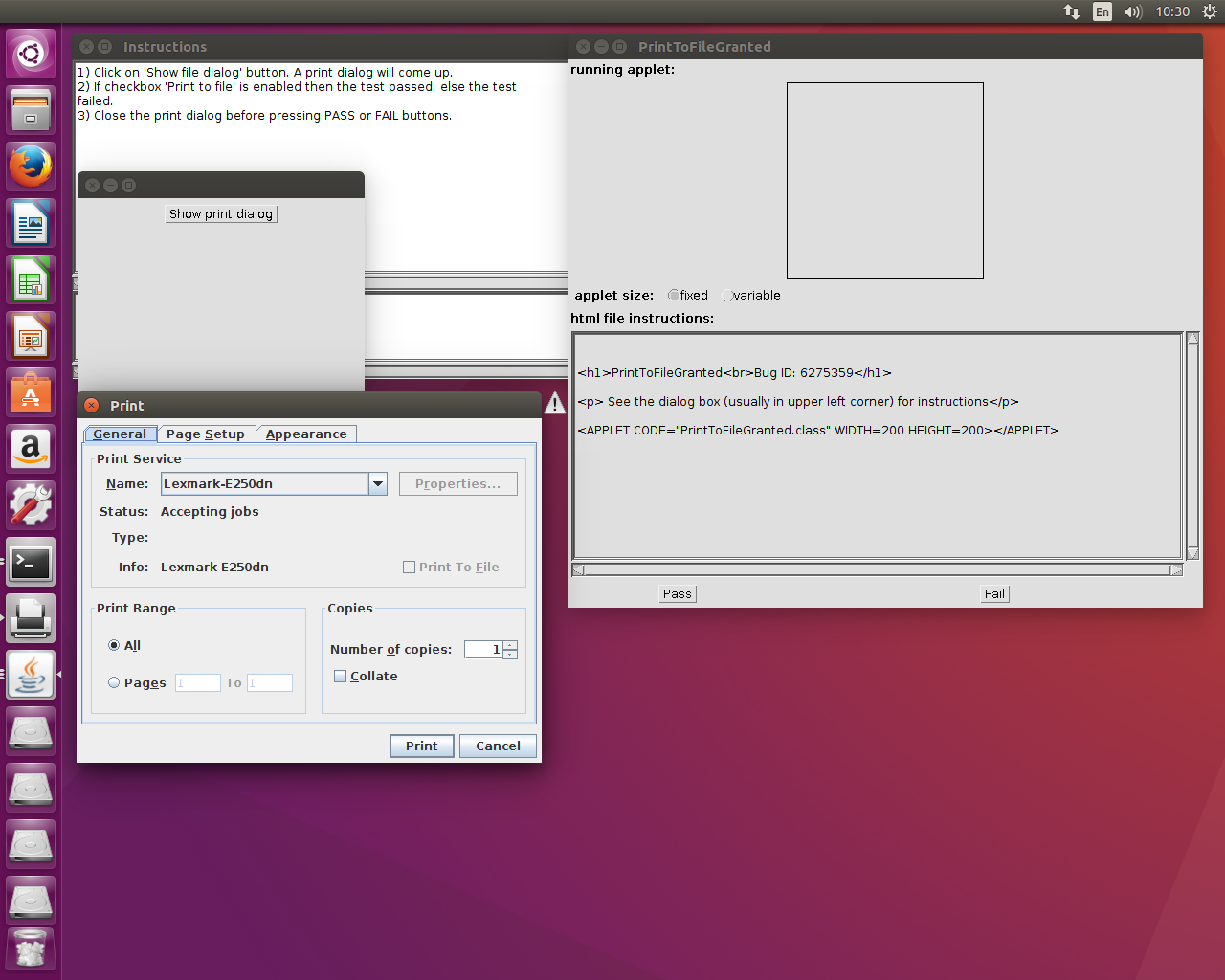Click the Amazon launcher icon
The height and width of the screenshot is (980, 1225).
[x=31, y=449]
